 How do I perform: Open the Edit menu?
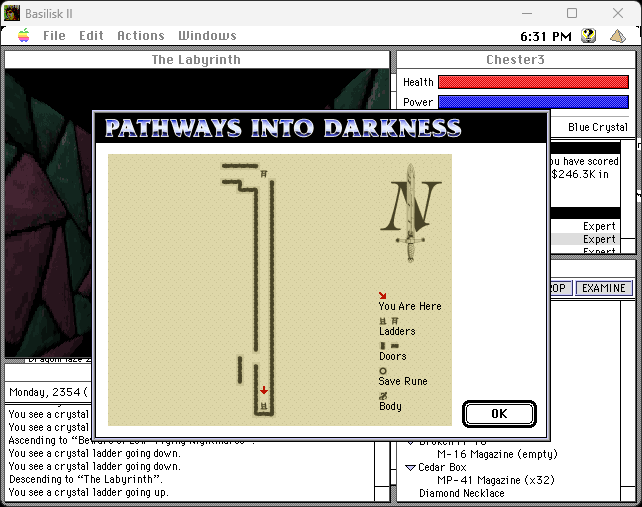(x=91, y=36)
